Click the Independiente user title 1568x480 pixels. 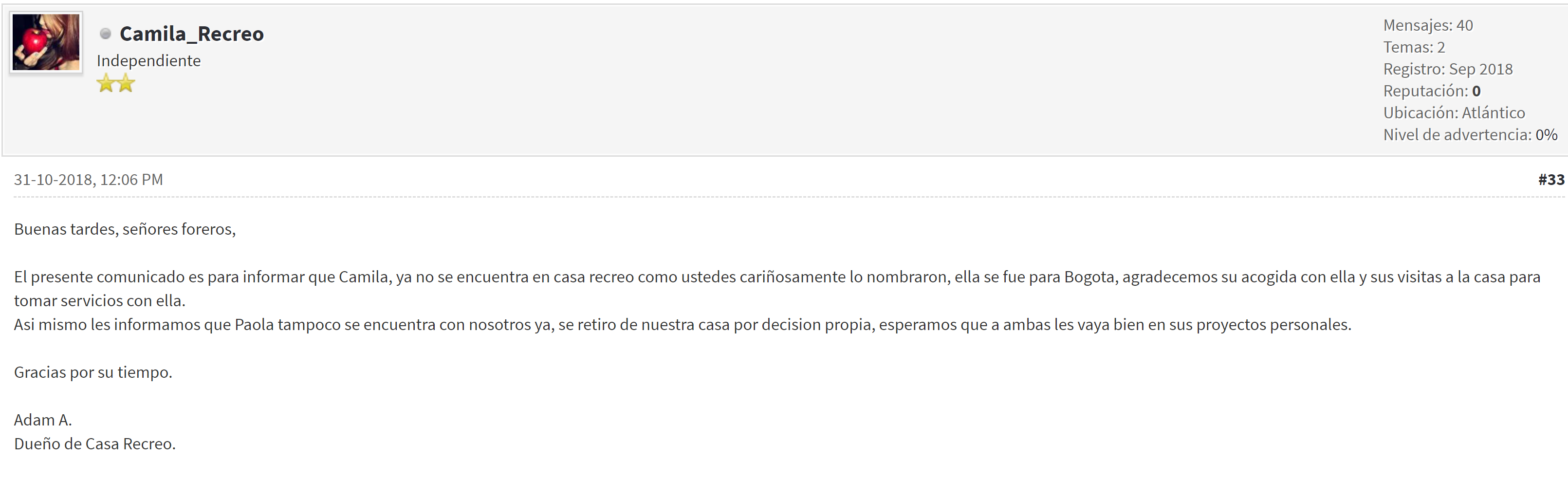click(148, 61)
